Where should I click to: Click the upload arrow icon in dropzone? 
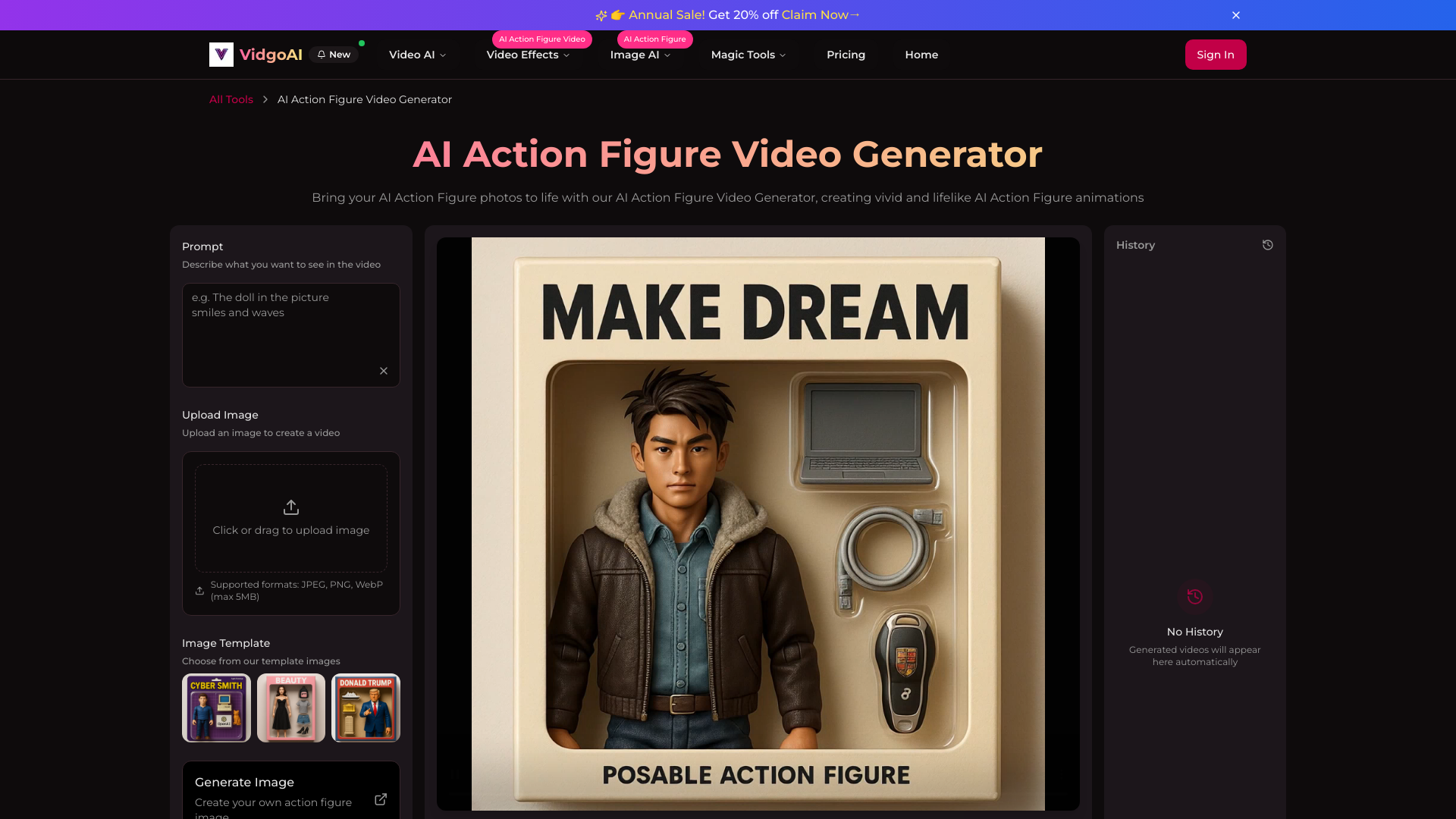pyautogui.click(x=291, y=507)
